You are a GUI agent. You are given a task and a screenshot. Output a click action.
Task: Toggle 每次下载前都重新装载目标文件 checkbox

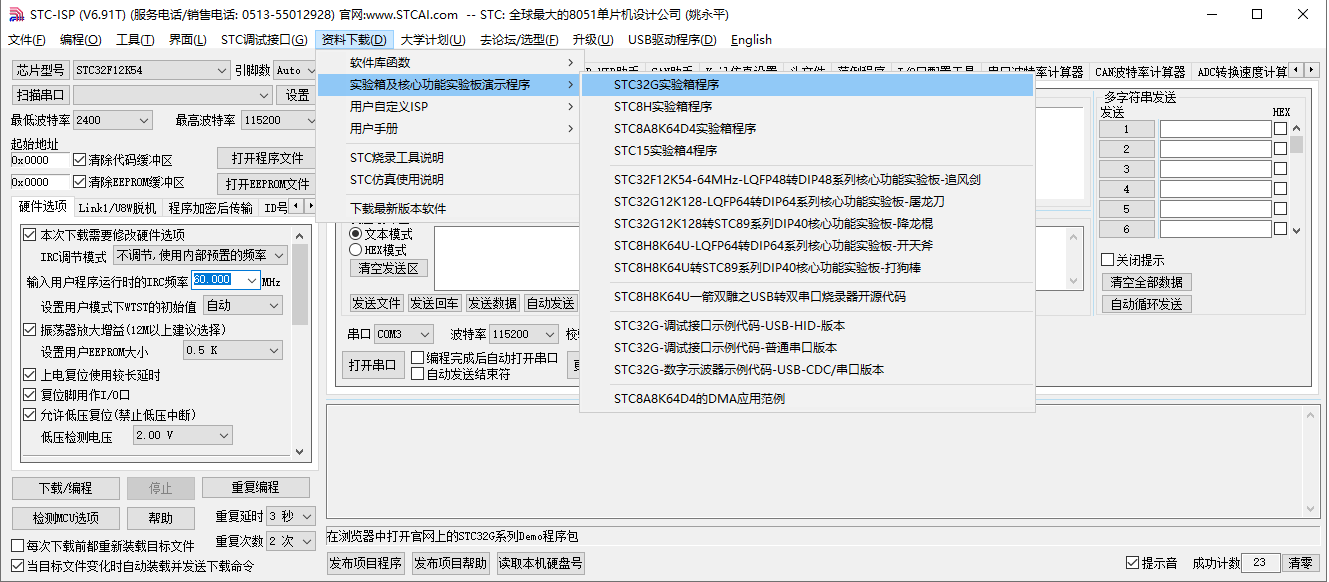pyautogui.click(x=17, y=546)
